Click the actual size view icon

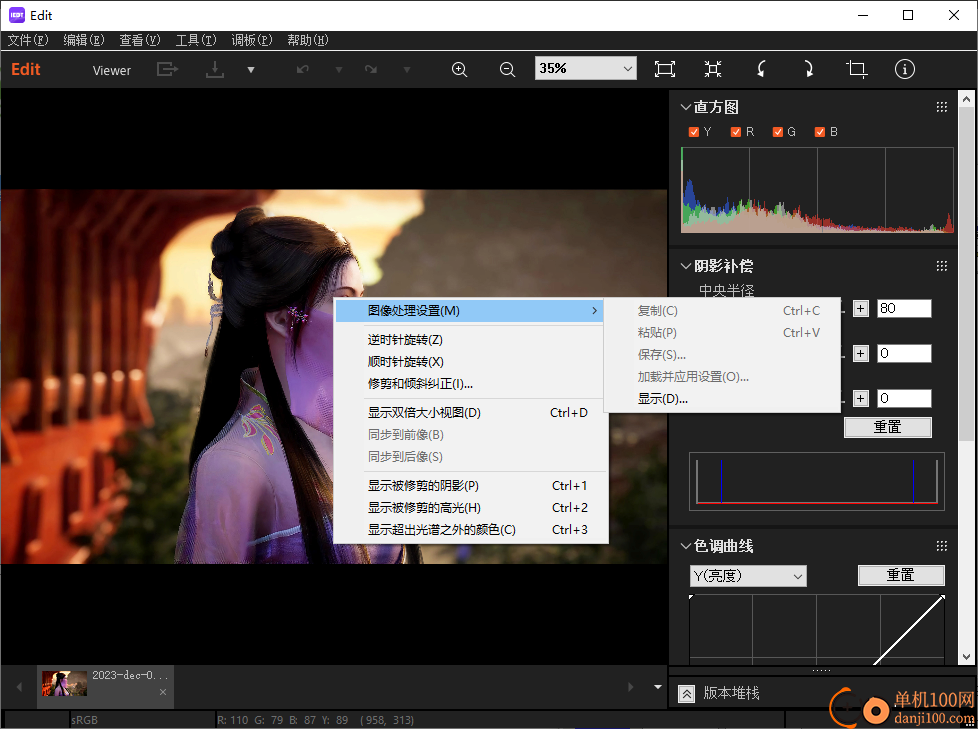pyautogui.click(x=713, y=69)
